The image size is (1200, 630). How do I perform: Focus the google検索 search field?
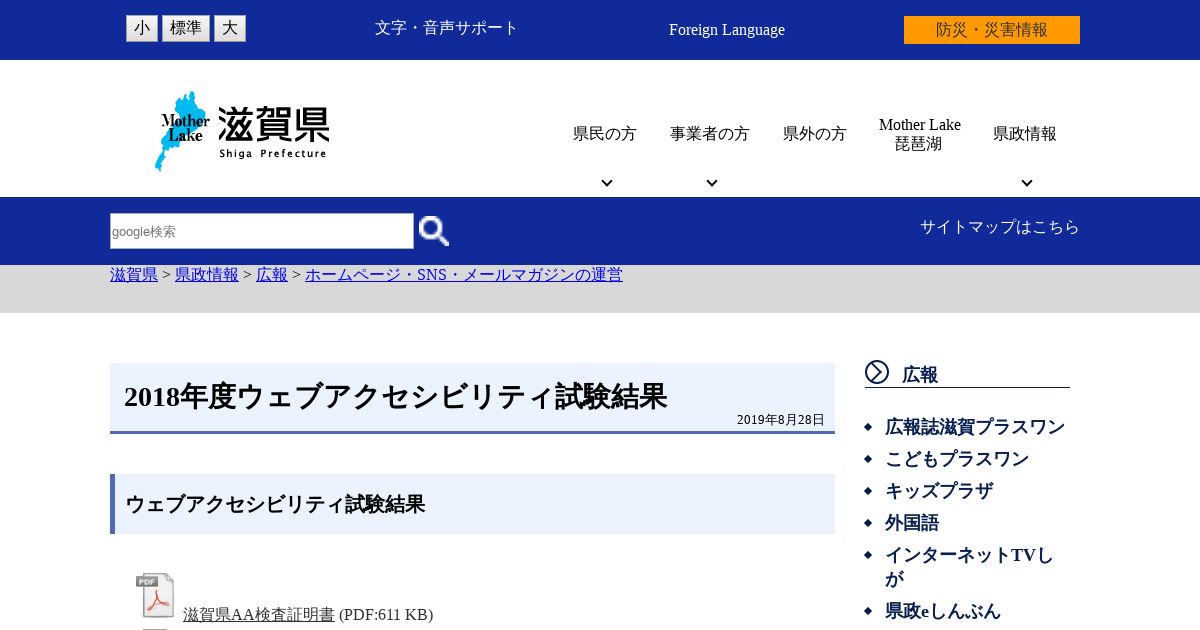(262, 231)
